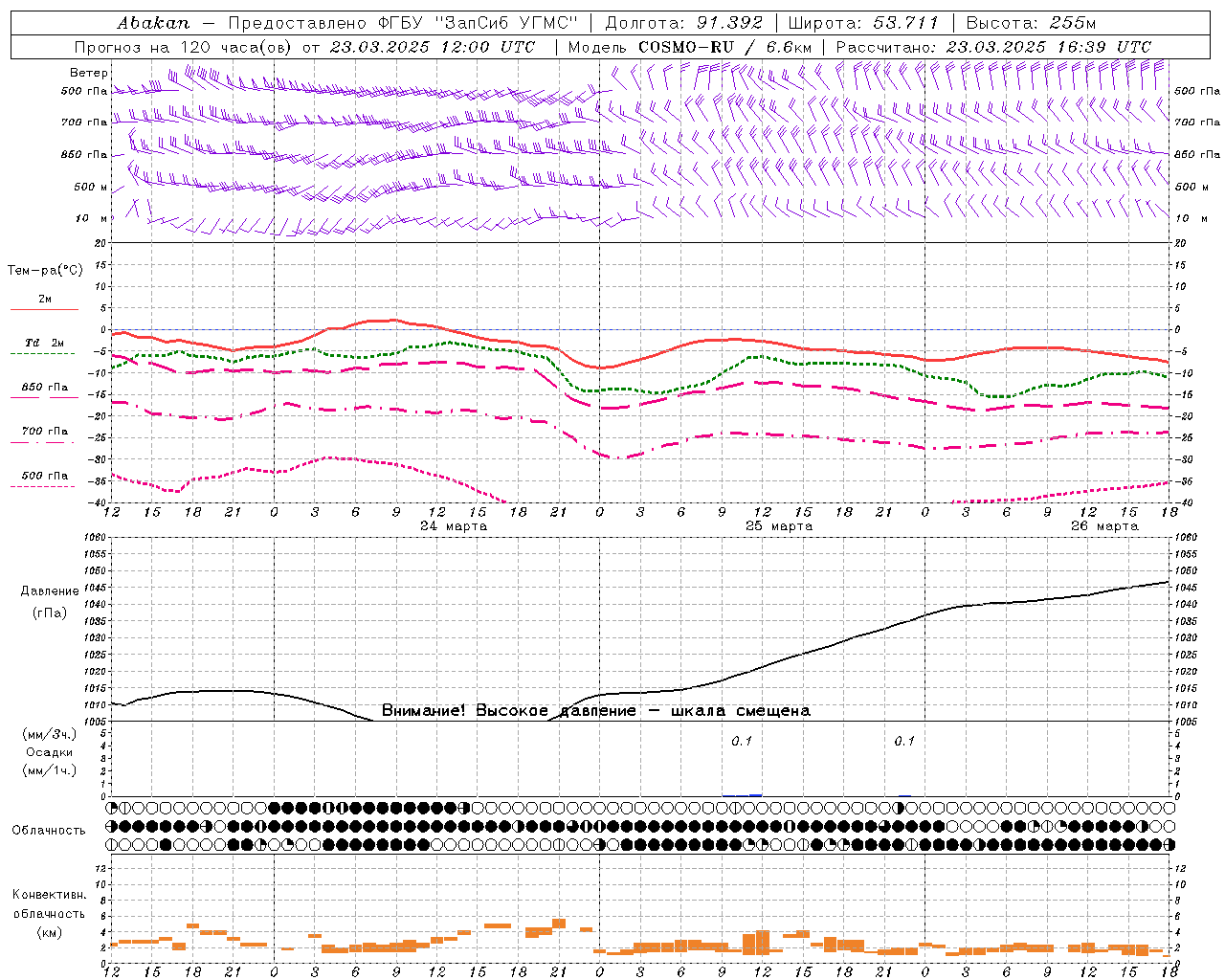
Task: Click the Тем-ра(°C) axis title
Action: [45, 271]
